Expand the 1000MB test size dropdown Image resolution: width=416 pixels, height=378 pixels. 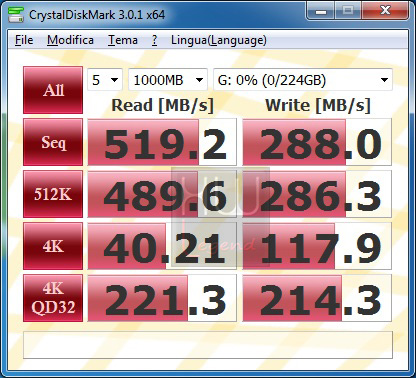pos(168,80)
